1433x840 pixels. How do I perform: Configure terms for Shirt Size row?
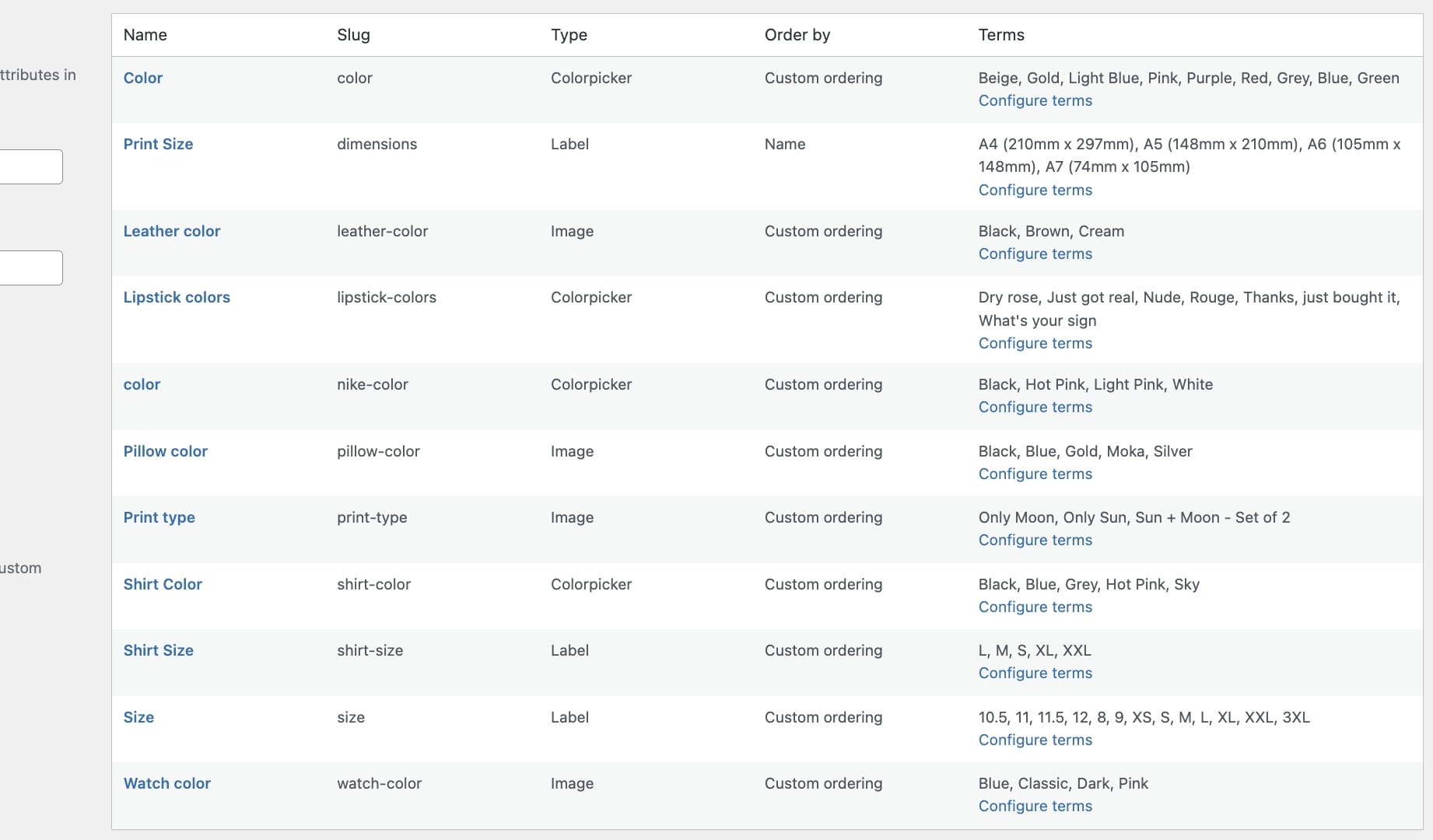click(1035, 673)
